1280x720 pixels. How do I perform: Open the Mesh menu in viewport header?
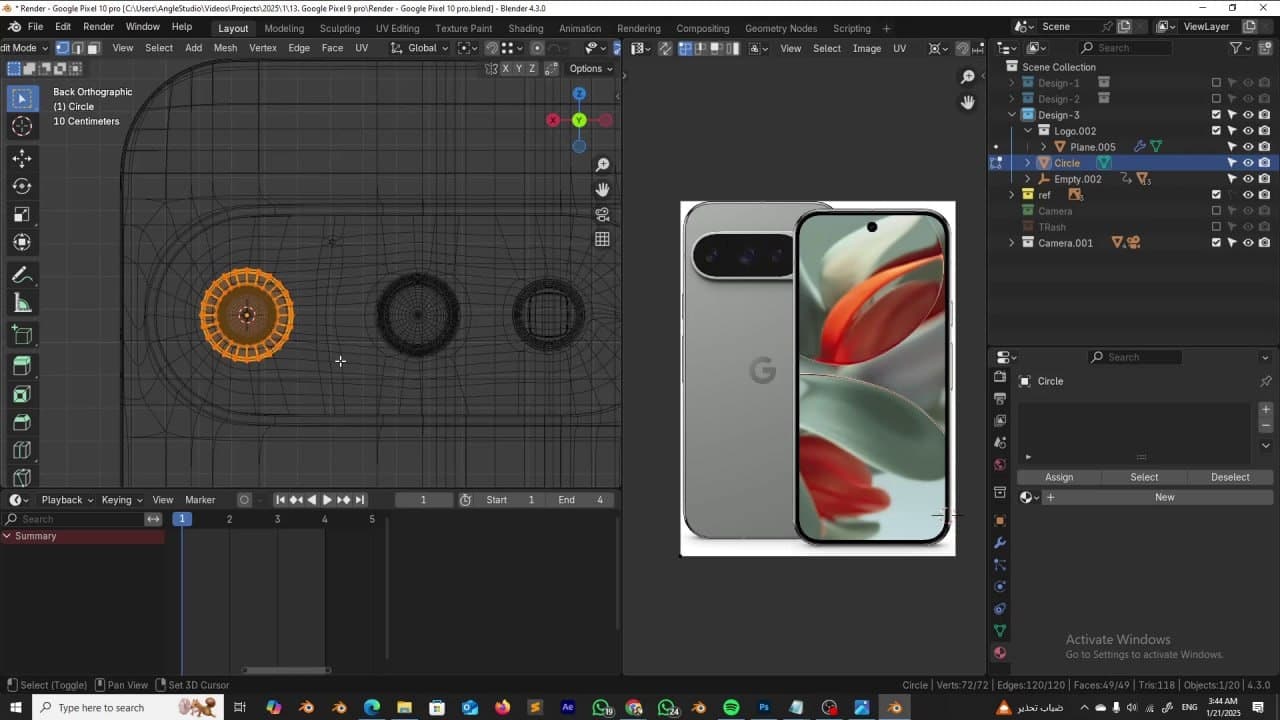click(225, 48)
